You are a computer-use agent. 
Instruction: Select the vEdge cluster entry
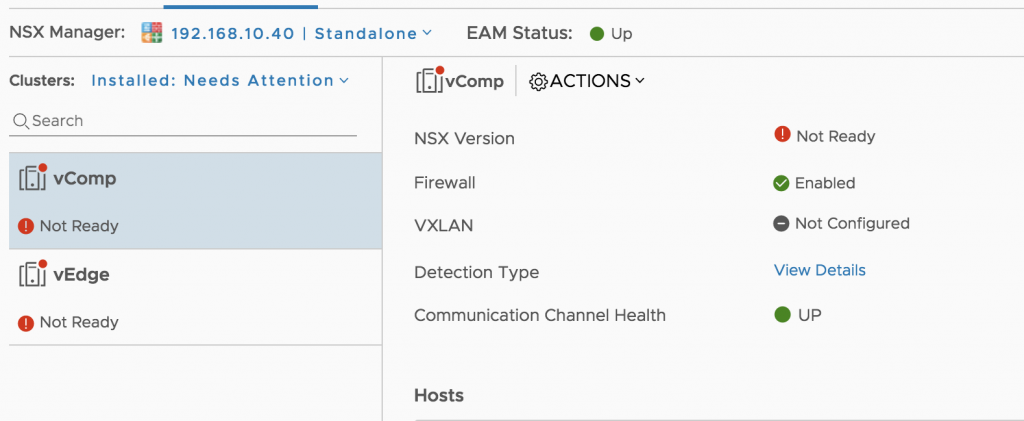(x=195, y=297)
